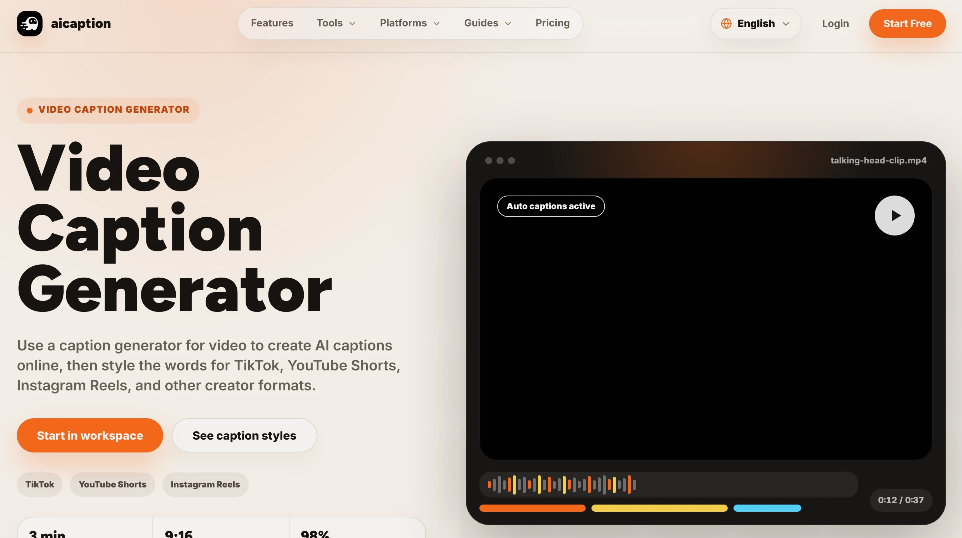
Task: Click the 3 min stat card
Action: click(x=85, y=528)
